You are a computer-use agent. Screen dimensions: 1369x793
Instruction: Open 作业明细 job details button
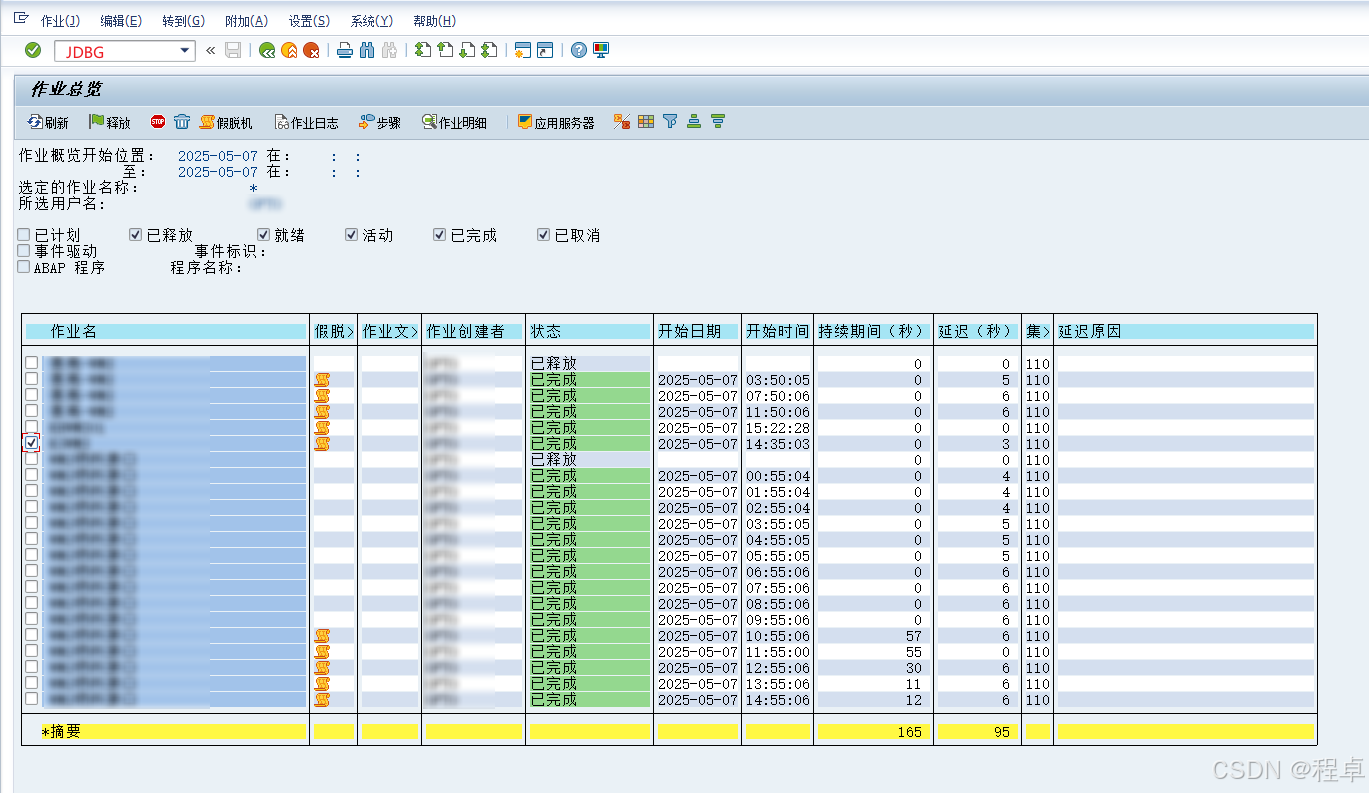click(x=454, y=122)
